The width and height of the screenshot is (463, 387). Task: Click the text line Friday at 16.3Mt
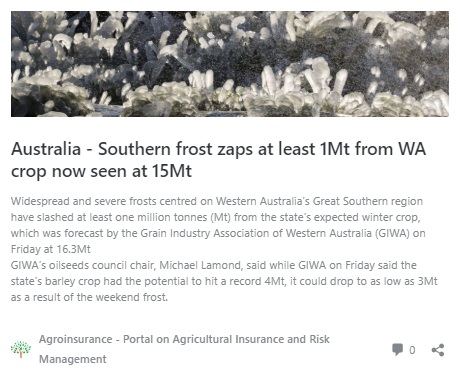[51, 249]
